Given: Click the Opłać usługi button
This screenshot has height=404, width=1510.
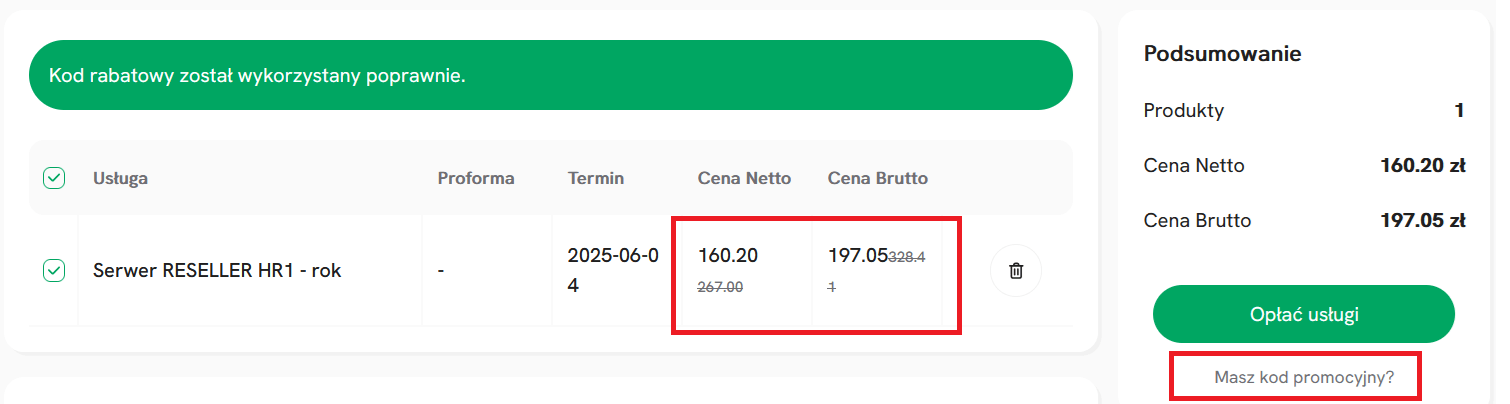Looking at the screenshot, I should (1304, 314).
